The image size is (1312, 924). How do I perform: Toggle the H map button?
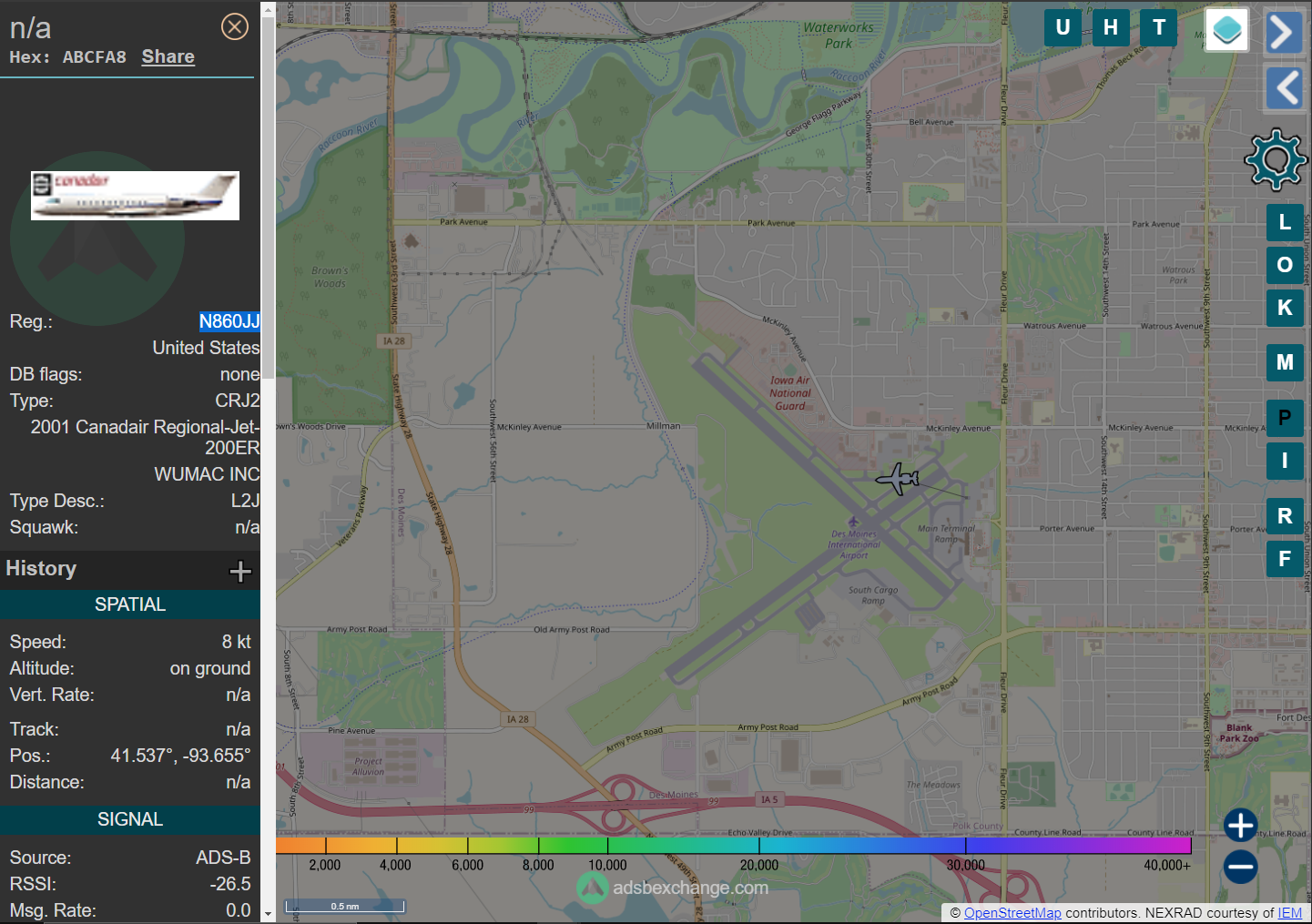click(x=1111, y=27)
